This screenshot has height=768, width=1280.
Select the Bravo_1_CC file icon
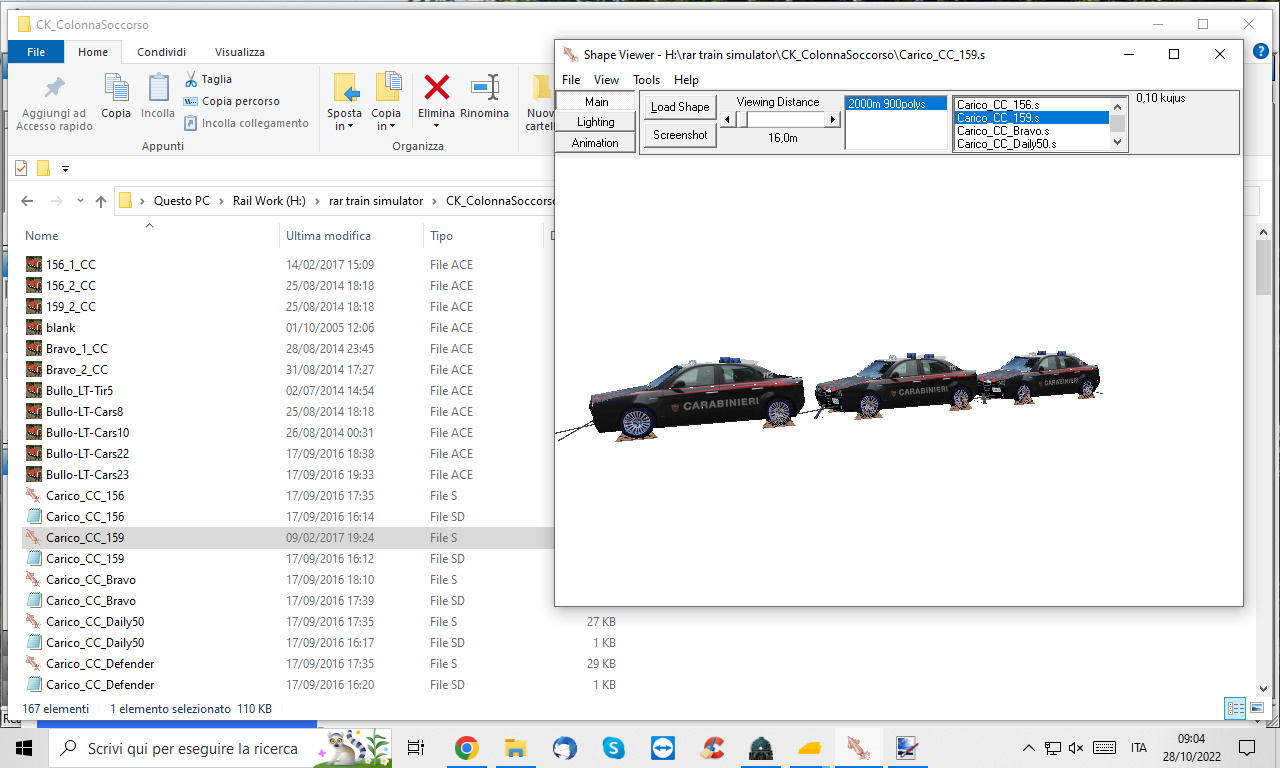[x=34, y=349]
